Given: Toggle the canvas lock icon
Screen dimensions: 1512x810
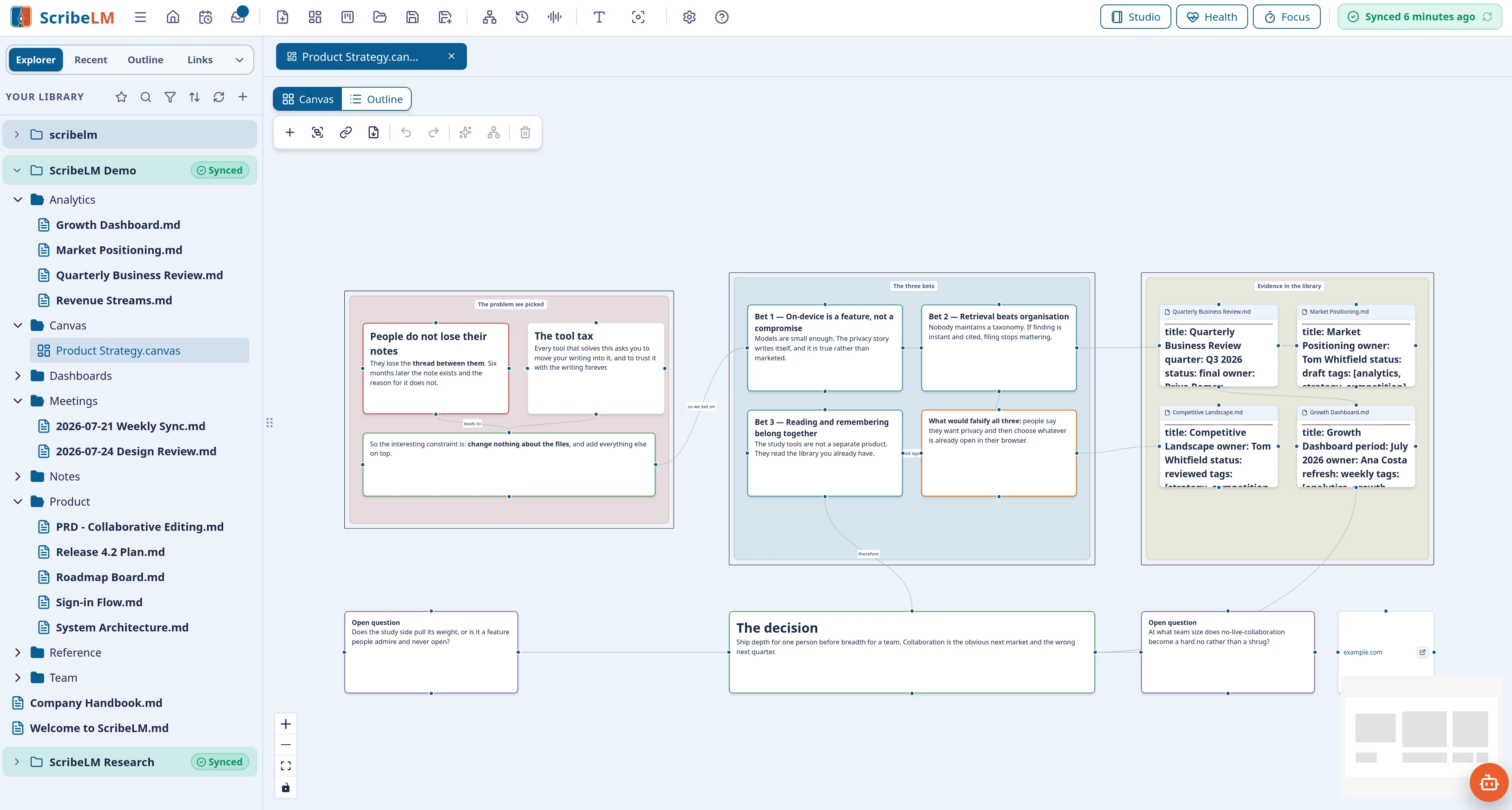Looking at the screenshot, I should 286,787.
